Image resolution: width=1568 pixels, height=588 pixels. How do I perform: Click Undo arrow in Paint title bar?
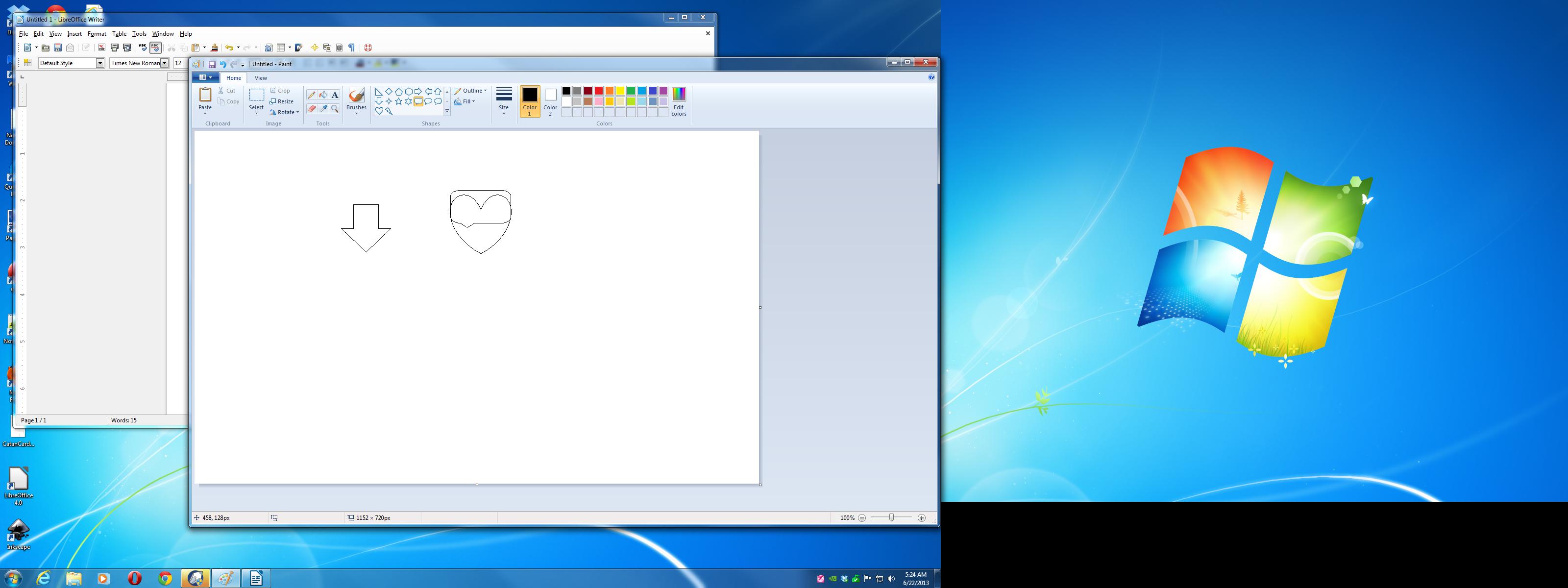pyautogui.click(x=223, y=64)
